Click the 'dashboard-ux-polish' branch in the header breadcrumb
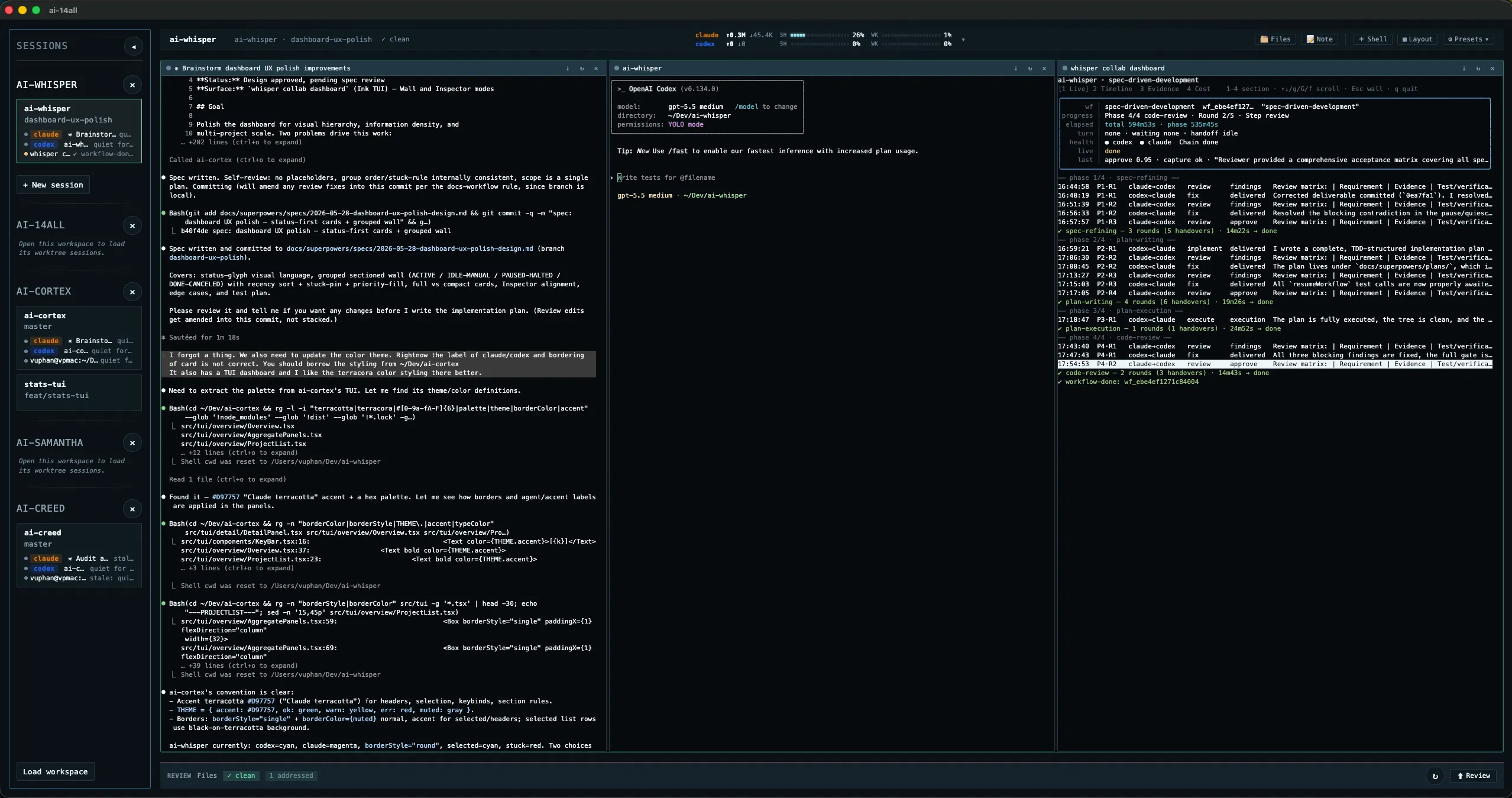Image resolution: width=1512 pixels, height=798 pixels. (331, 40)
